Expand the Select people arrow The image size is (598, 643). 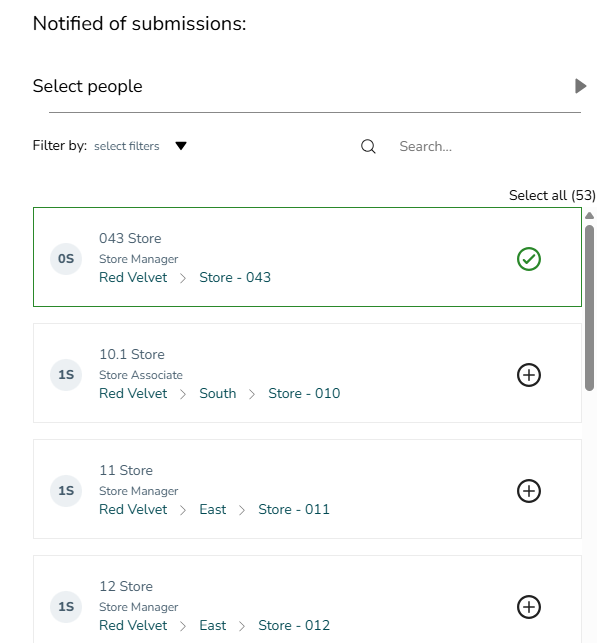[x=580, y=86]
